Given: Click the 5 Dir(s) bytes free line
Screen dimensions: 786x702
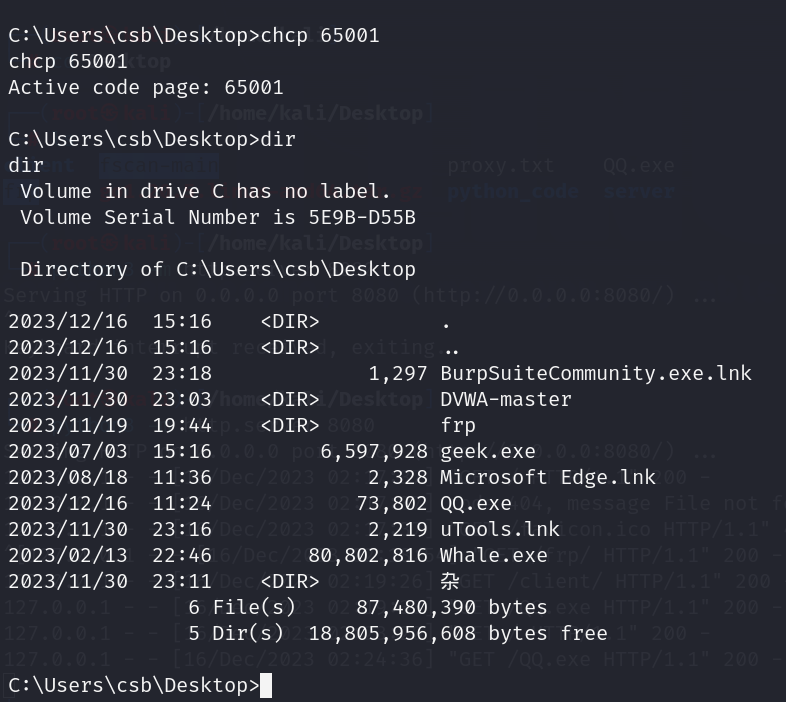Looking at the screenshot, I should pos(398,634).
